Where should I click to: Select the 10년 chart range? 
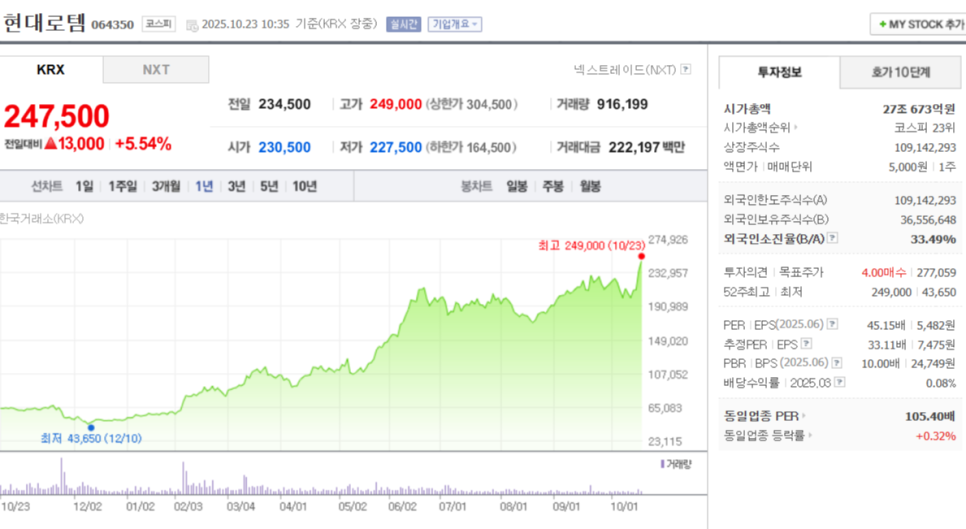pos(304,186)
